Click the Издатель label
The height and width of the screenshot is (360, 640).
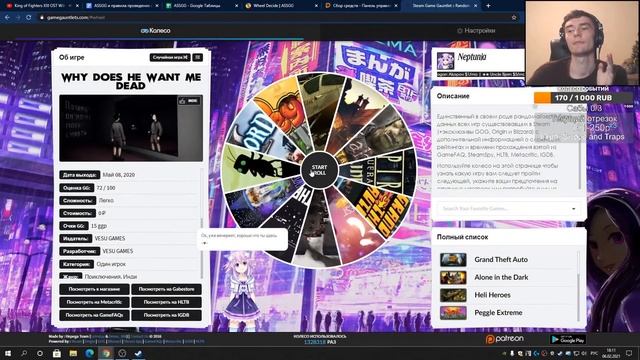(76, 238)
